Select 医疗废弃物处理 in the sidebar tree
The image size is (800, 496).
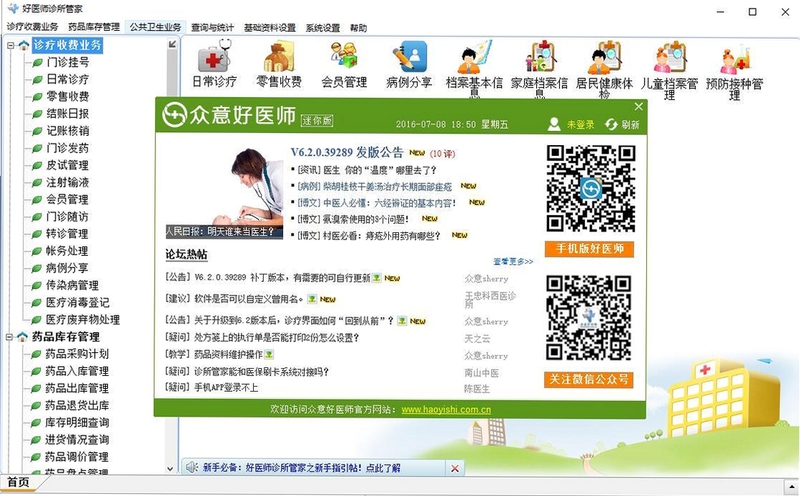[x=83, y=319]
